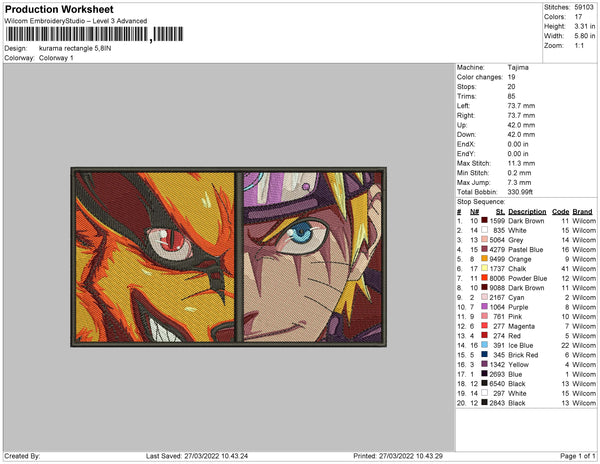Image resolution: width=600 pixels, height=464 pixels.
Task: Select the 277 Magenta color swatch
Action: tap(484, 326)
